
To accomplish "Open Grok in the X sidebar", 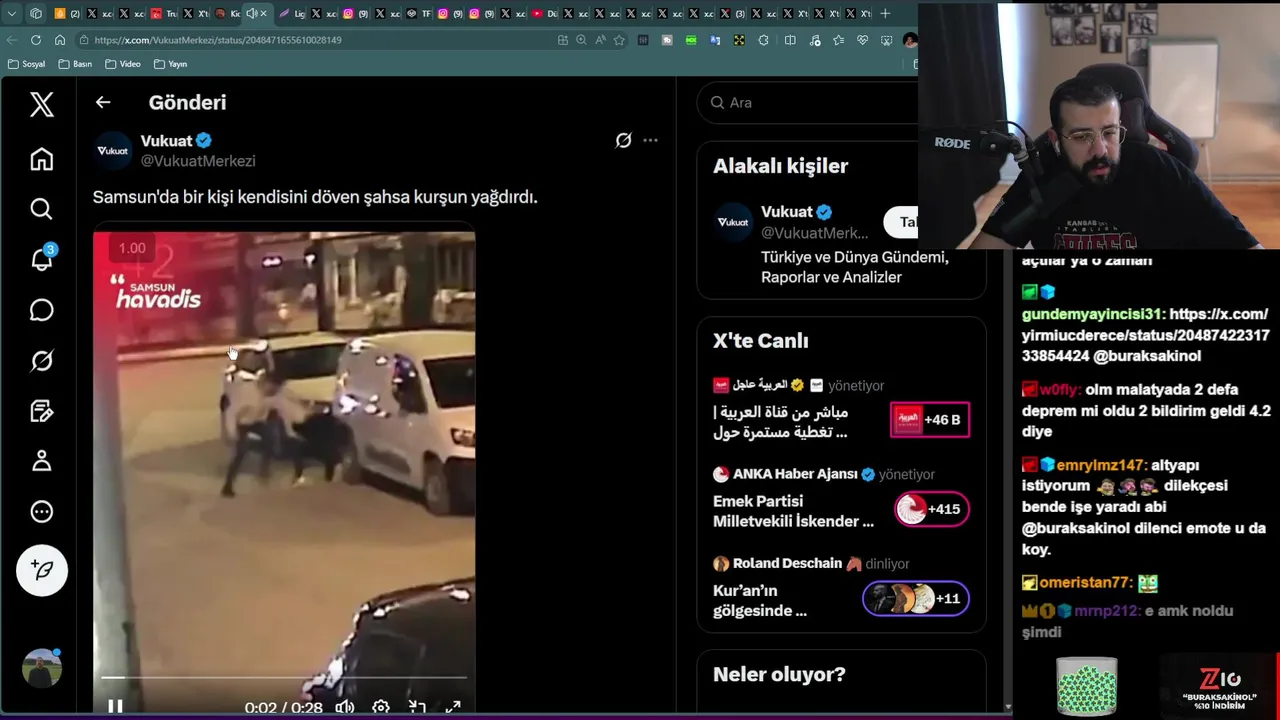I will (x=41, y=360).
